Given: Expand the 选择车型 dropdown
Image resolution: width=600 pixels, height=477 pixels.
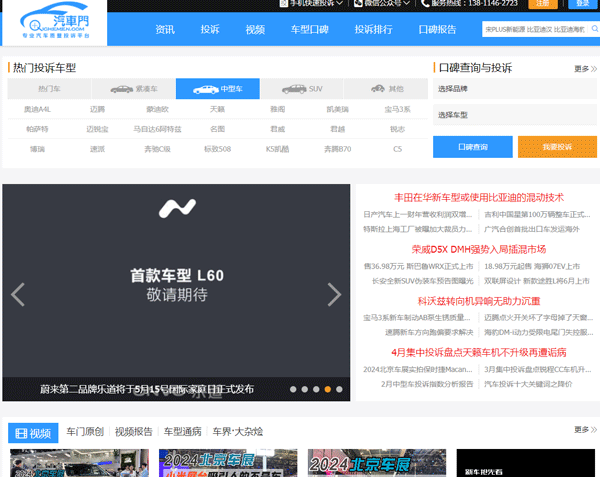Looking at the screenshot, I should [x=515, y=115].
